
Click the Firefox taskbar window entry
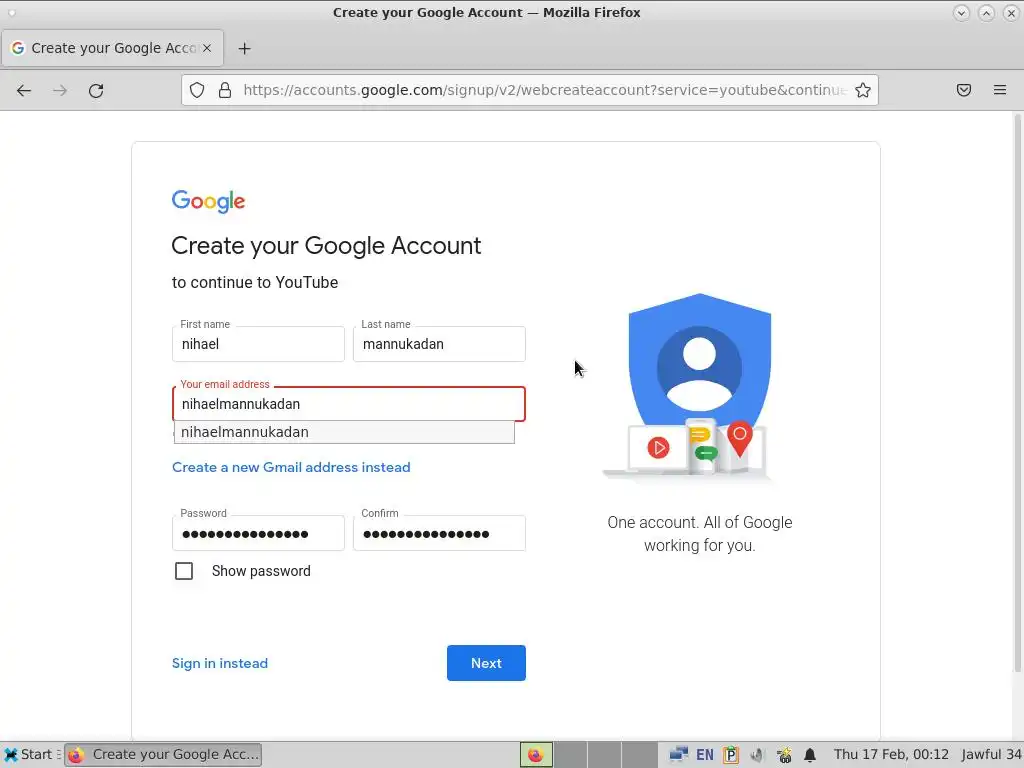point(163,755)
